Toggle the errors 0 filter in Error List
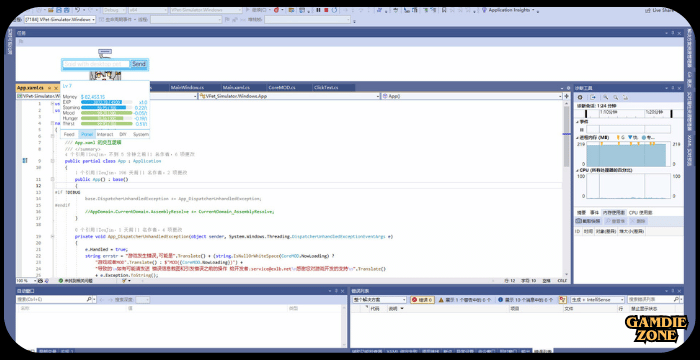This screenshot has height=360, width=700. (x=422, y=300)
